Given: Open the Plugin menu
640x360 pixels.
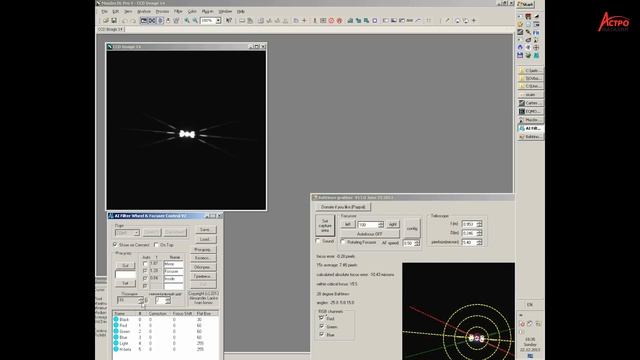Looking at the screenshot, I should (x=207, y=11).
